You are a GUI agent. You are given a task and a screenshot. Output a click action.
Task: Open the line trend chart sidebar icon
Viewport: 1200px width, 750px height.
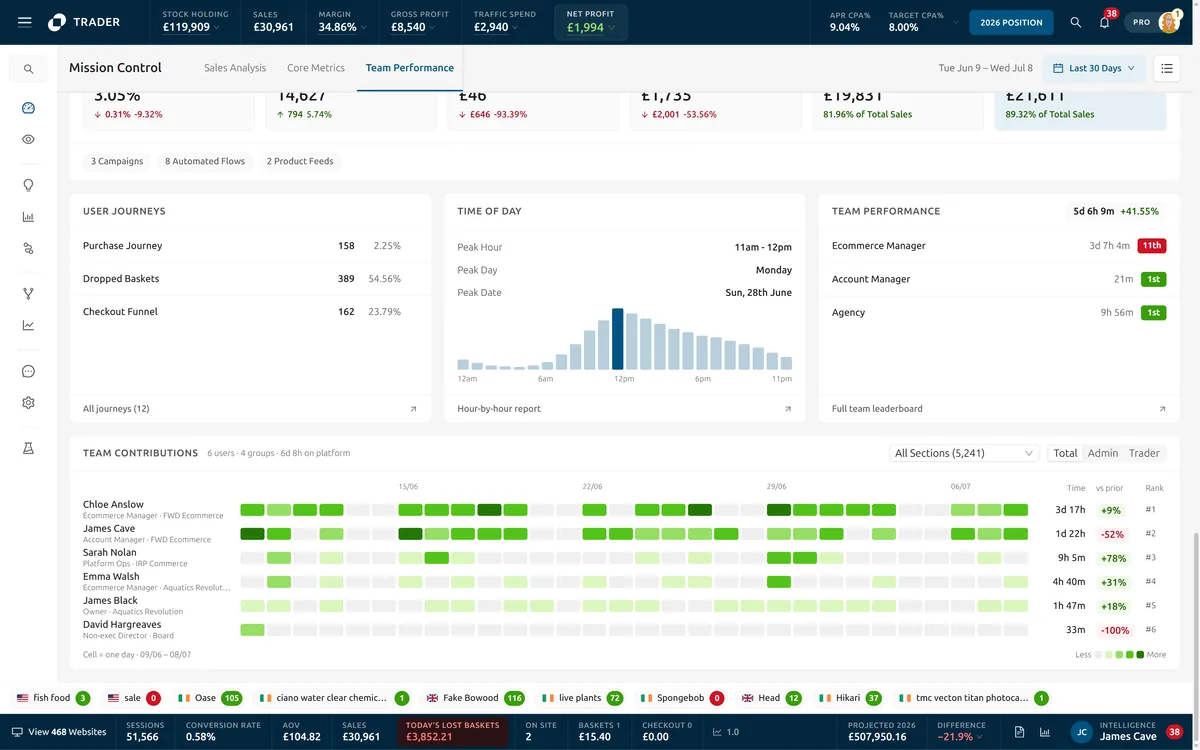click(28, 325)
